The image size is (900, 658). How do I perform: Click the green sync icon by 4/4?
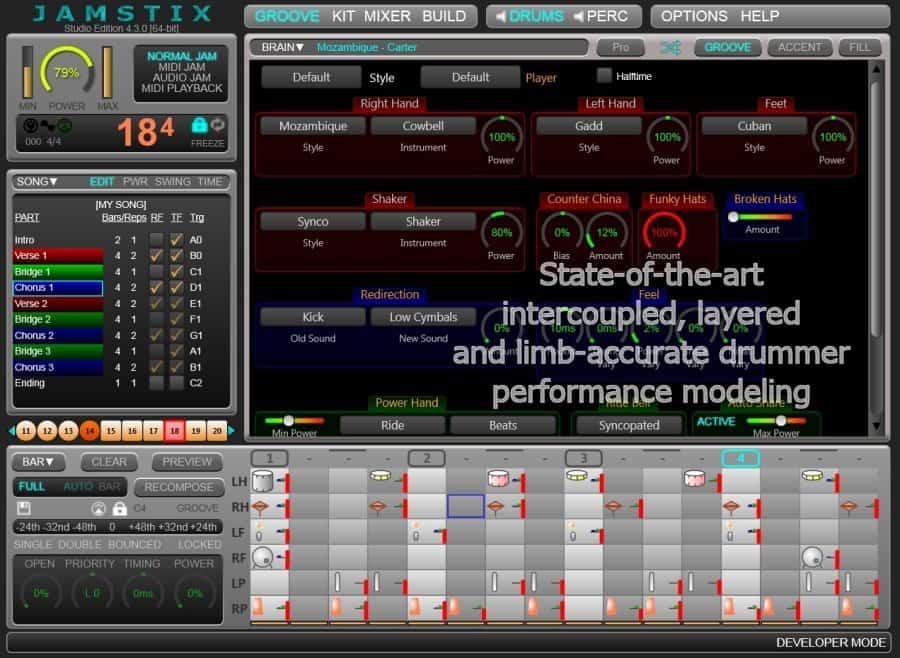(65, 126)
